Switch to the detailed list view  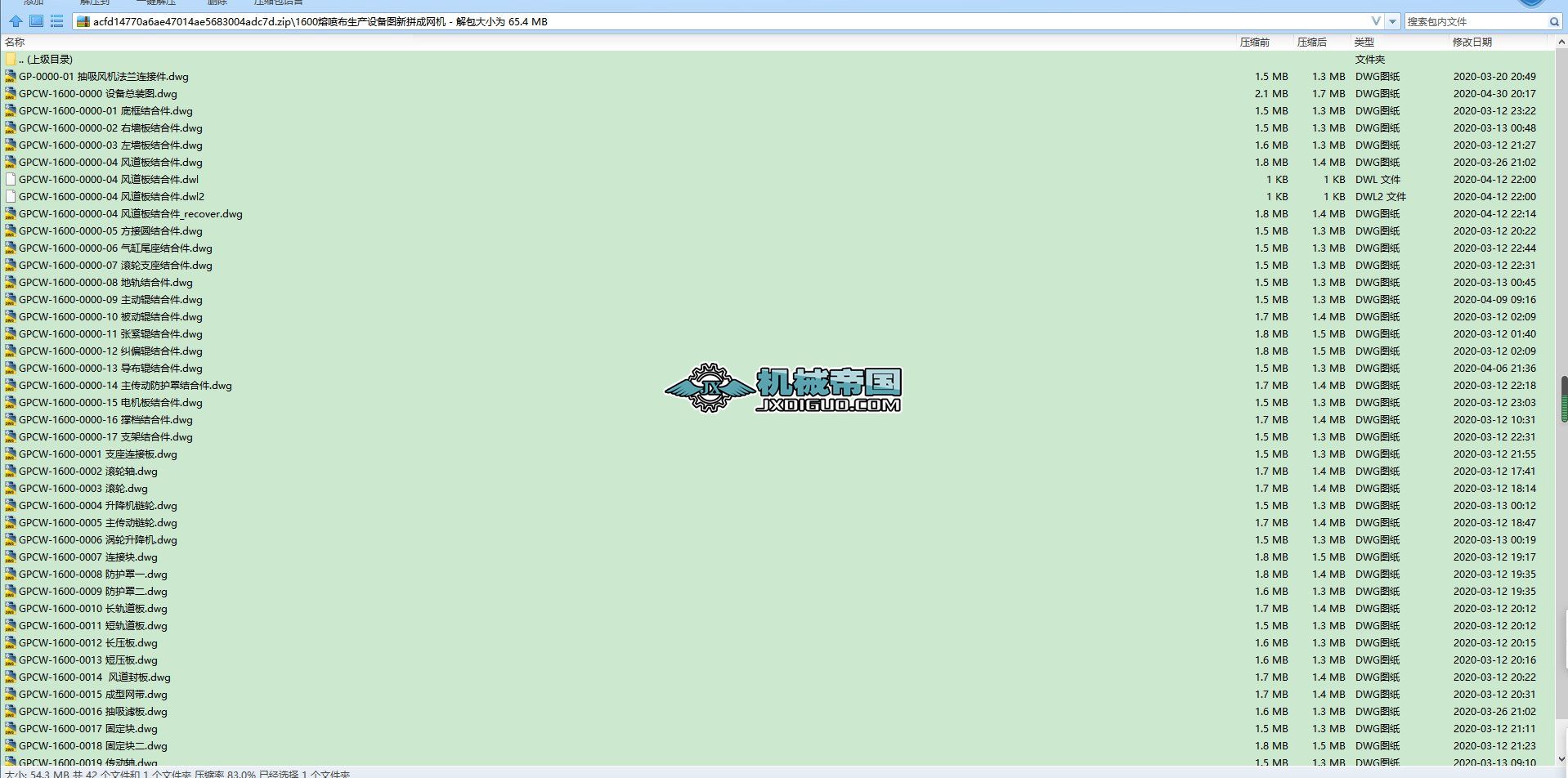(56, 21)
